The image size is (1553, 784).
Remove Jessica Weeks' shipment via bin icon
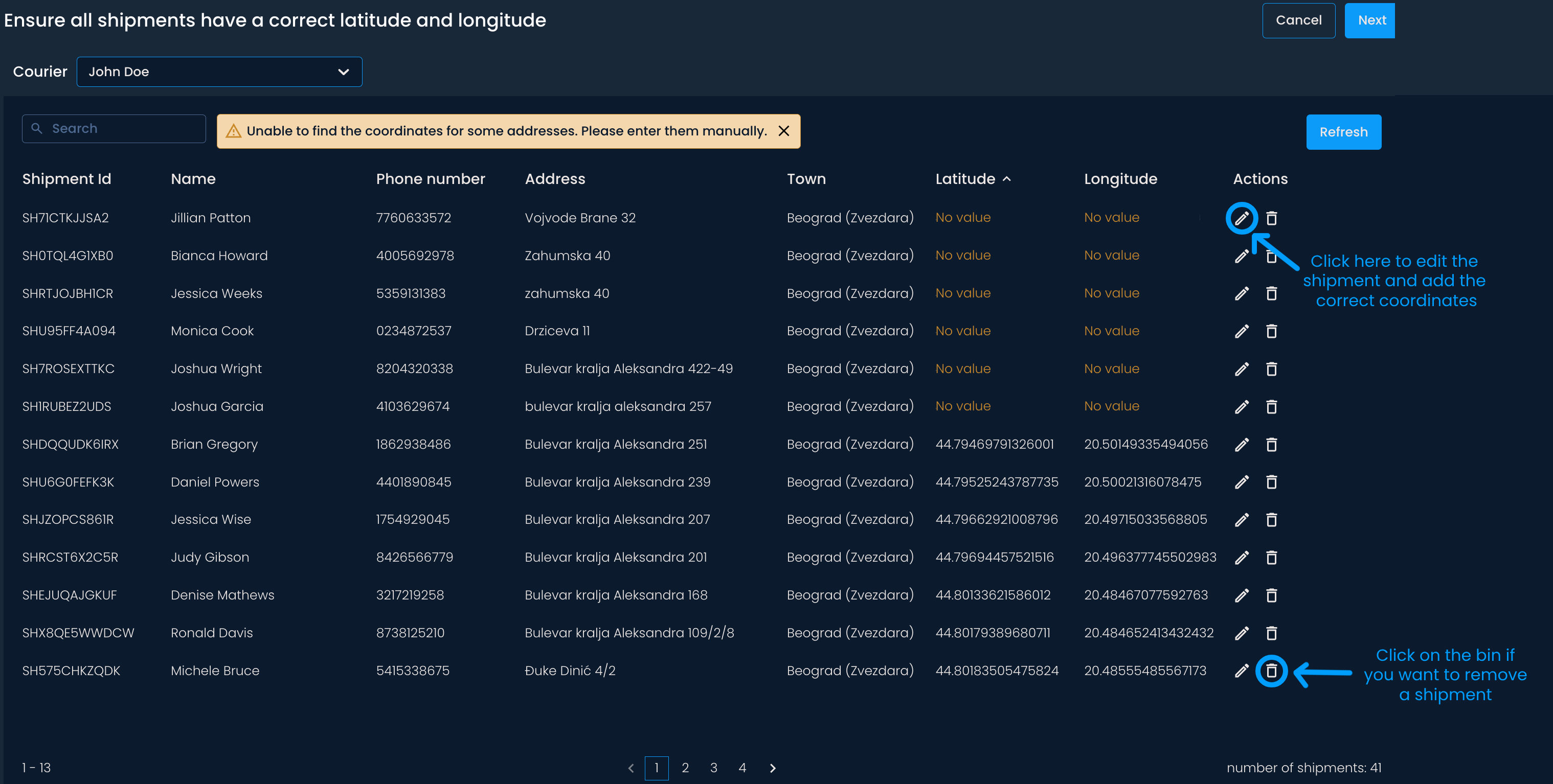[1271, 293]
